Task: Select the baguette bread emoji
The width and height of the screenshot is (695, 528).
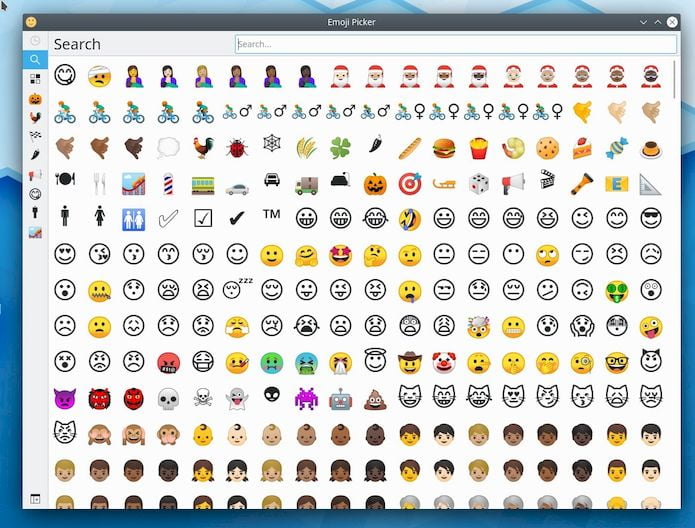Action: pyautogui.click(x=410, y=148)
